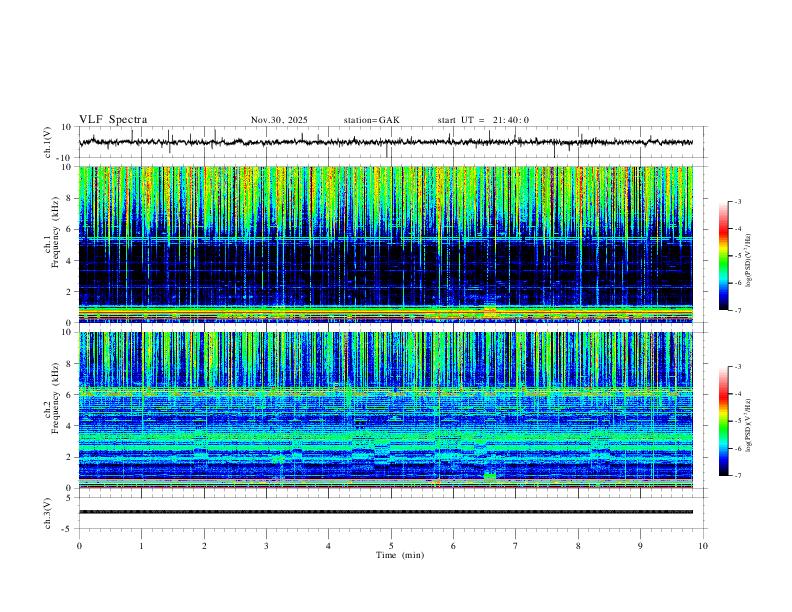Select the "Time (min)" x-axis label
792x612 pixels.
pyautogui.click(x=400, y=555)
